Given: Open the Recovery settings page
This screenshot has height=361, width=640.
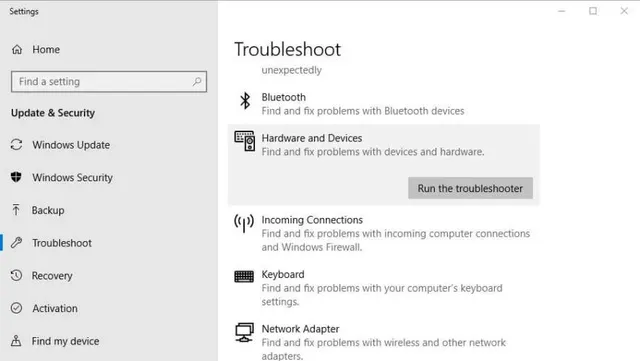Looking at the screenshot, I should point(52,276).
